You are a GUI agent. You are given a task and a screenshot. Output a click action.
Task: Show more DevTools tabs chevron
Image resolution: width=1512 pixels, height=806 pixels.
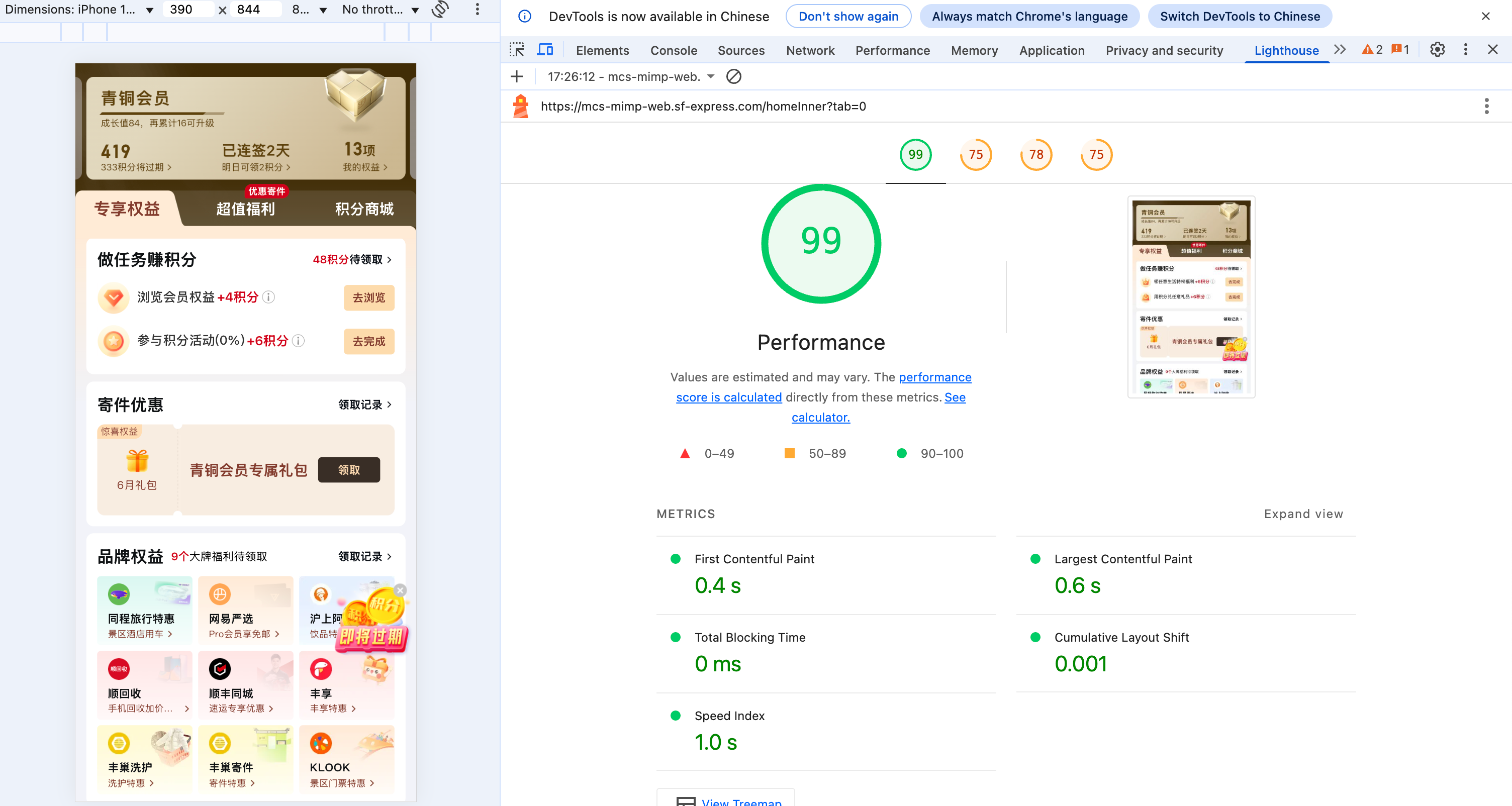(1340, 50)
